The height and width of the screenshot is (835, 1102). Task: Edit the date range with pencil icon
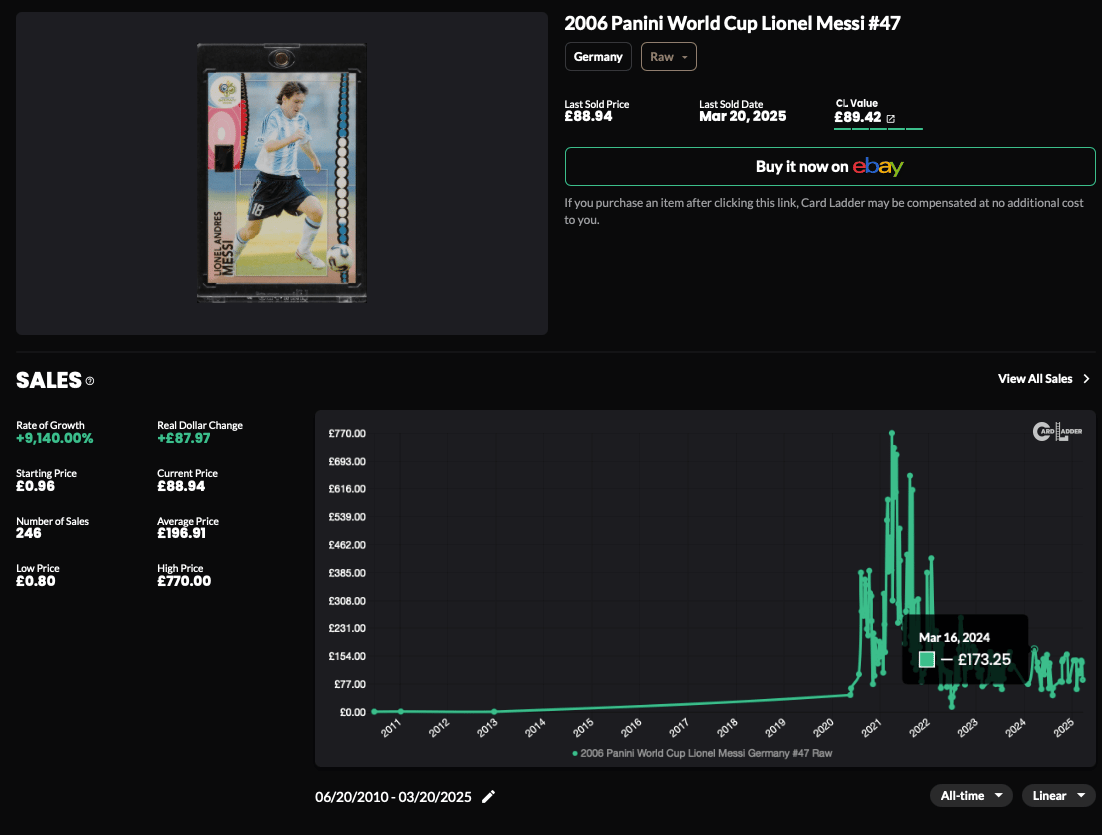tap(488, 796)
